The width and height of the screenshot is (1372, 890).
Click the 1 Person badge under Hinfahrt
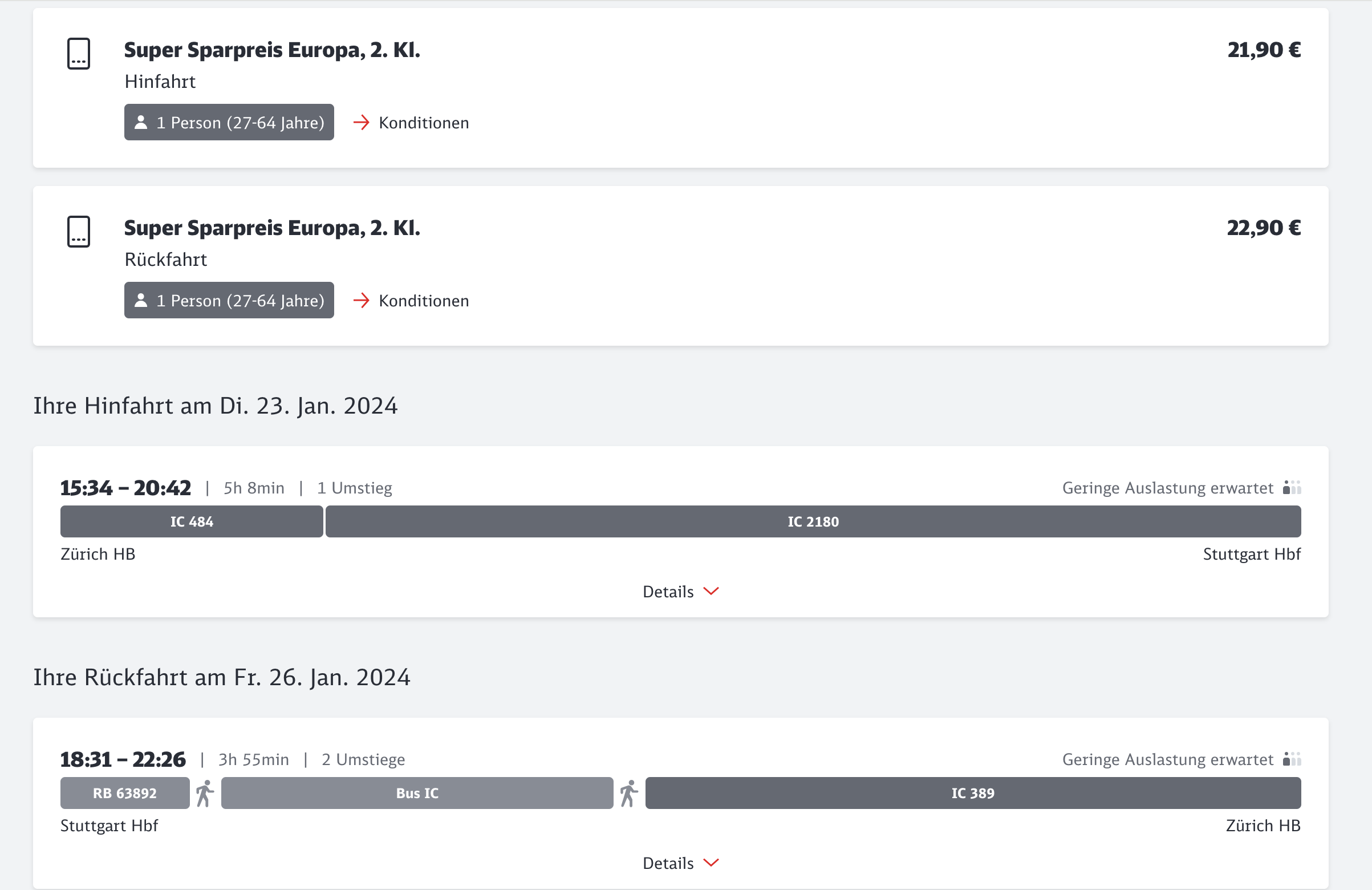tap(229, 122)
